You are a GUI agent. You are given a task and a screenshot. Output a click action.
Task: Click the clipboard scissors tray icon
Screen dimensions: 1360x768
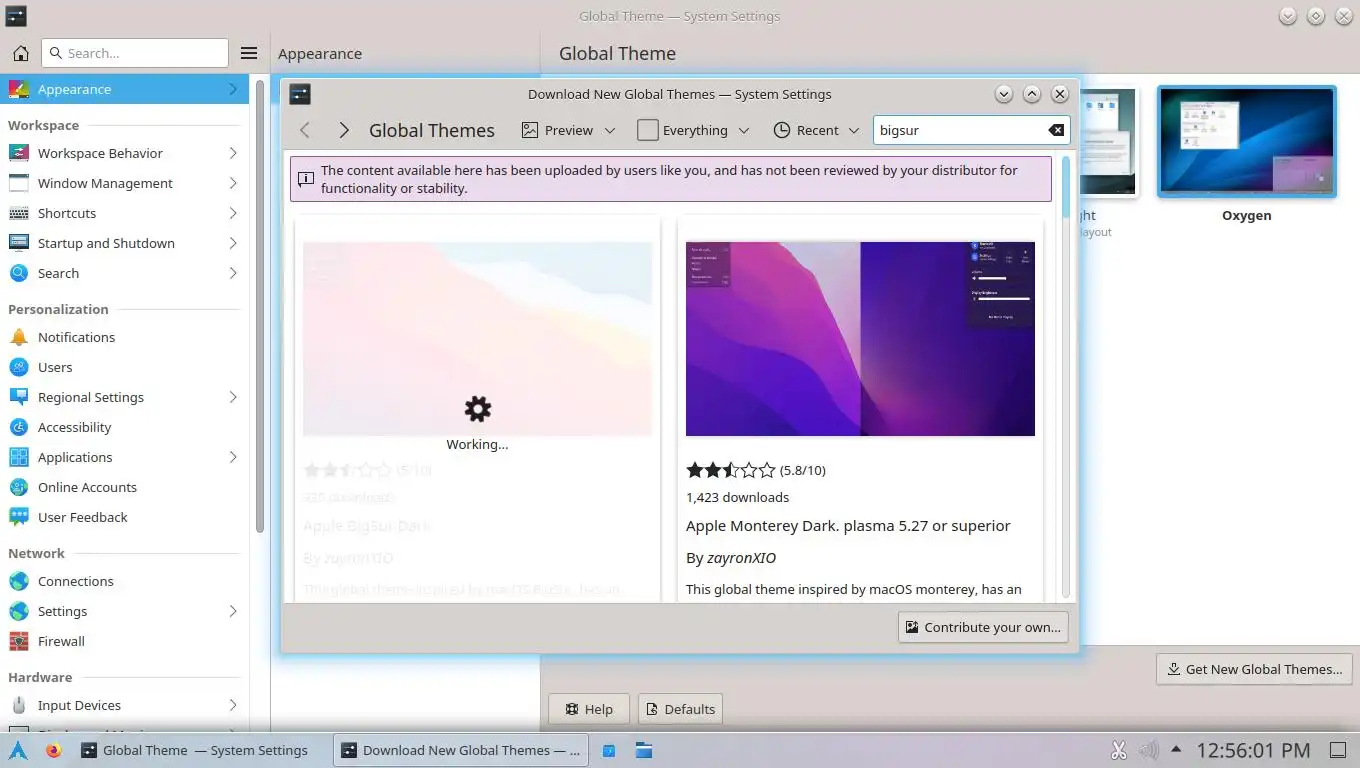tap(1118, 750)
